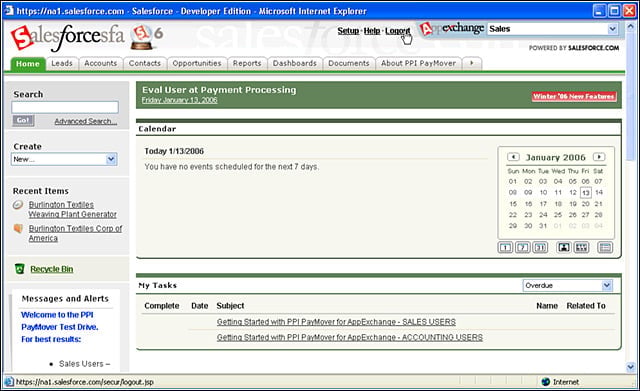Open the Documents tab

(349, 63)
